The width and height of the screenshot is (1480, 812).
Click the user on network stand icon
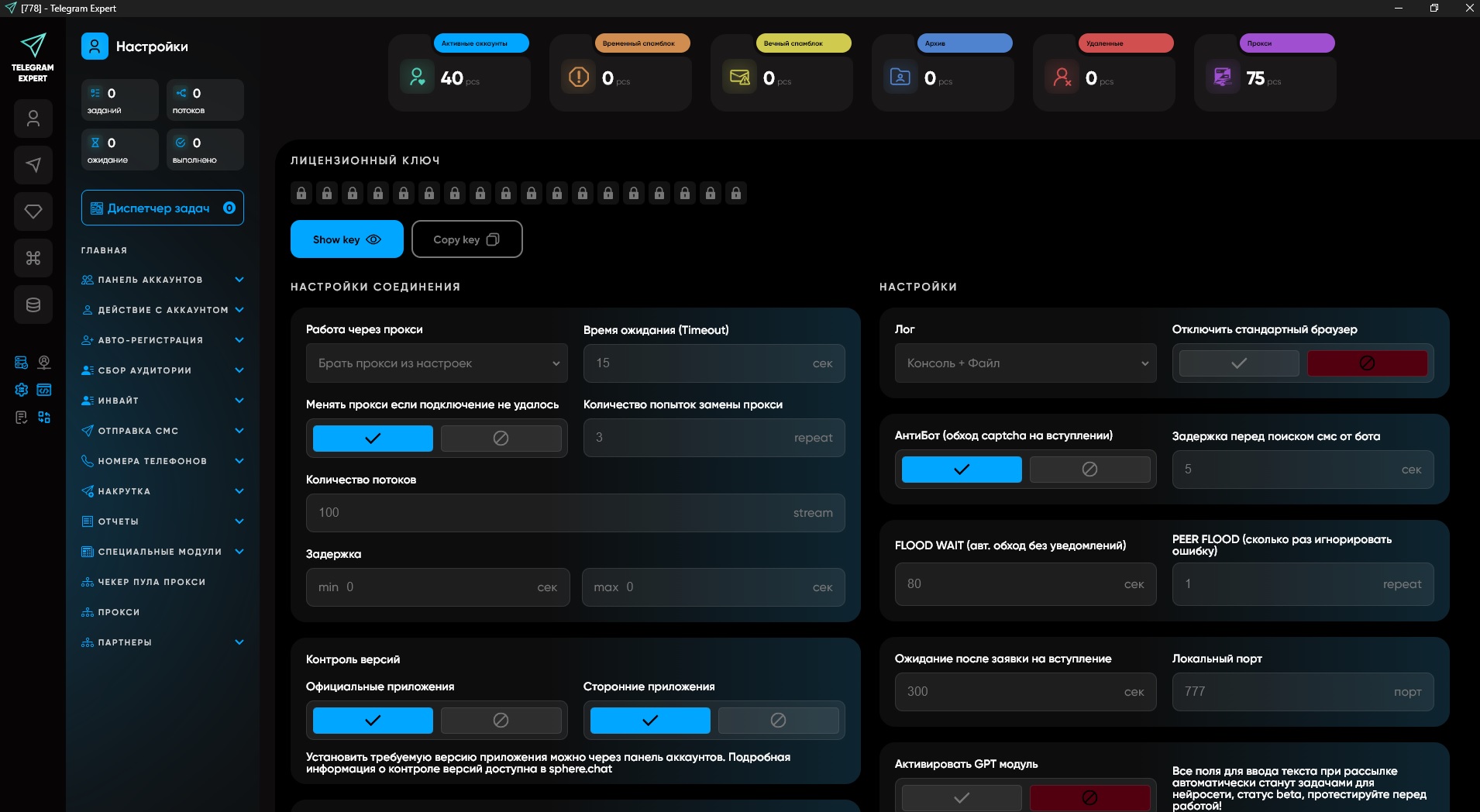44,363
